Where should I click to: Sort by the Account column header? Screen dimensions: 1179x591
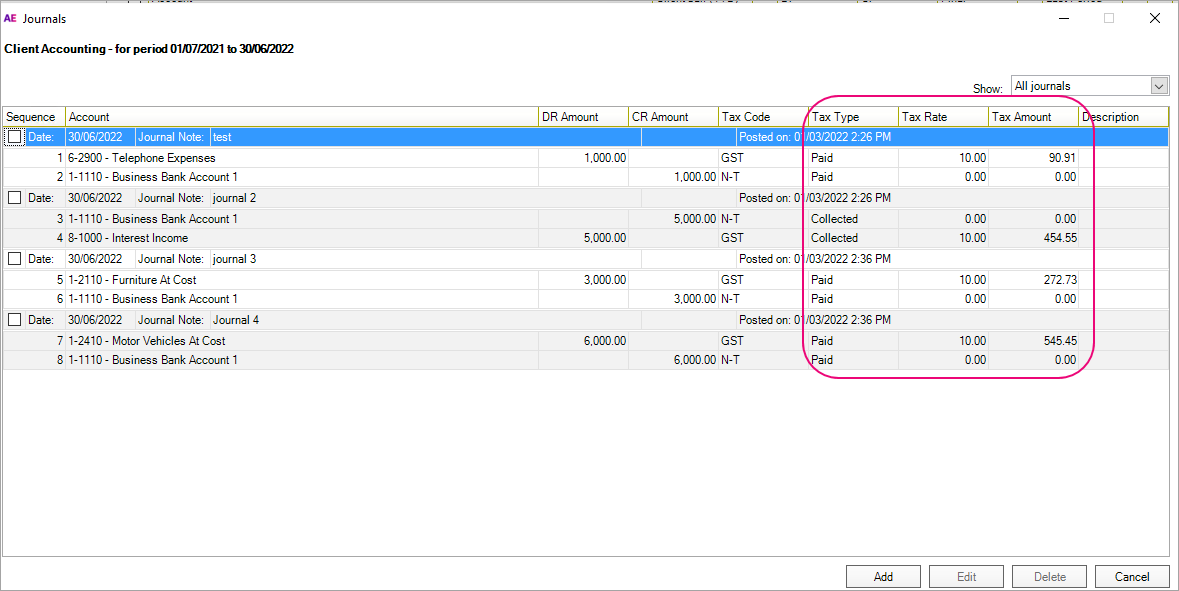coord(300,117)
